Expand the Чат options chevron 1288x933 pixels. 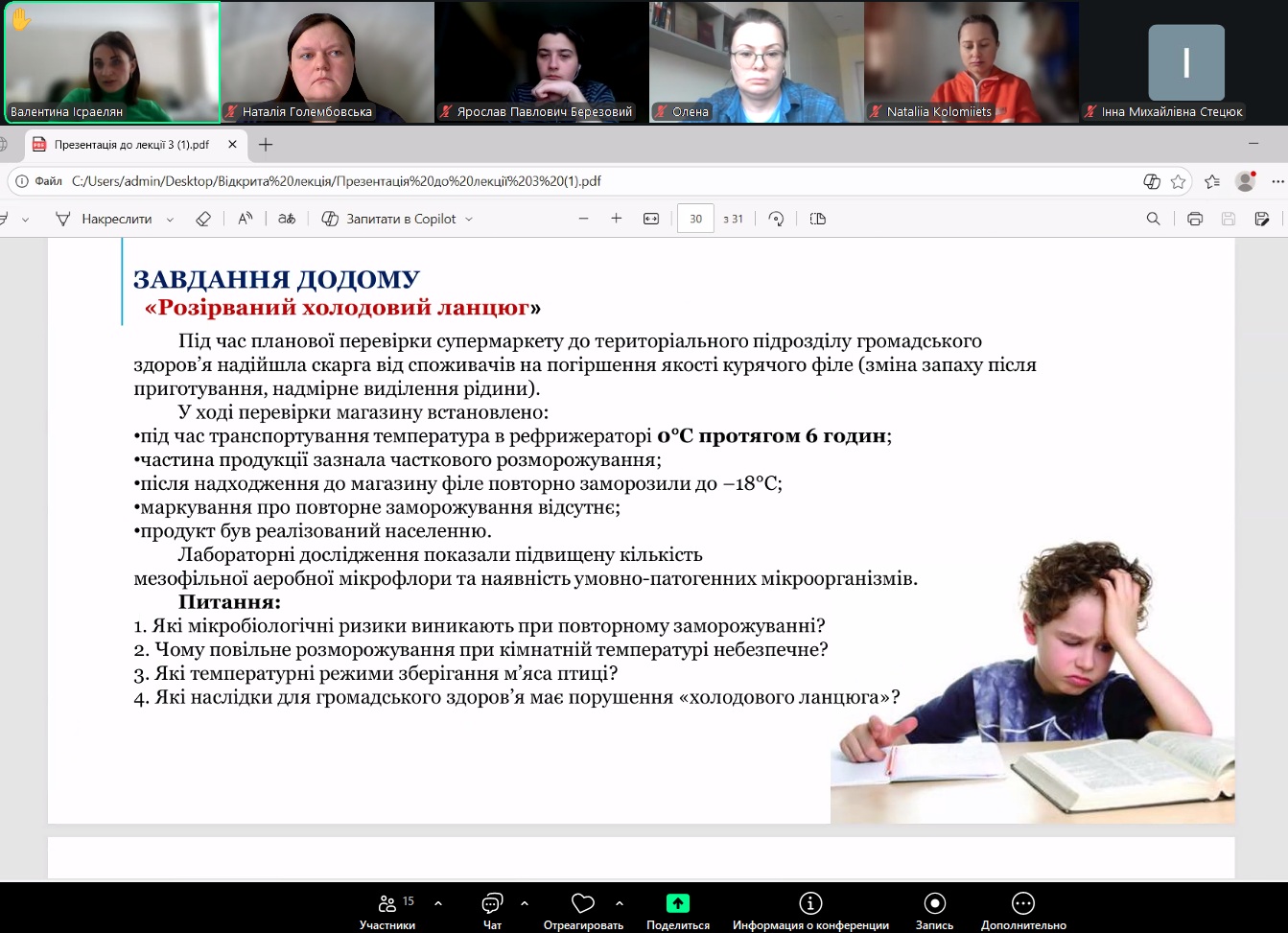tap(525, 903)
